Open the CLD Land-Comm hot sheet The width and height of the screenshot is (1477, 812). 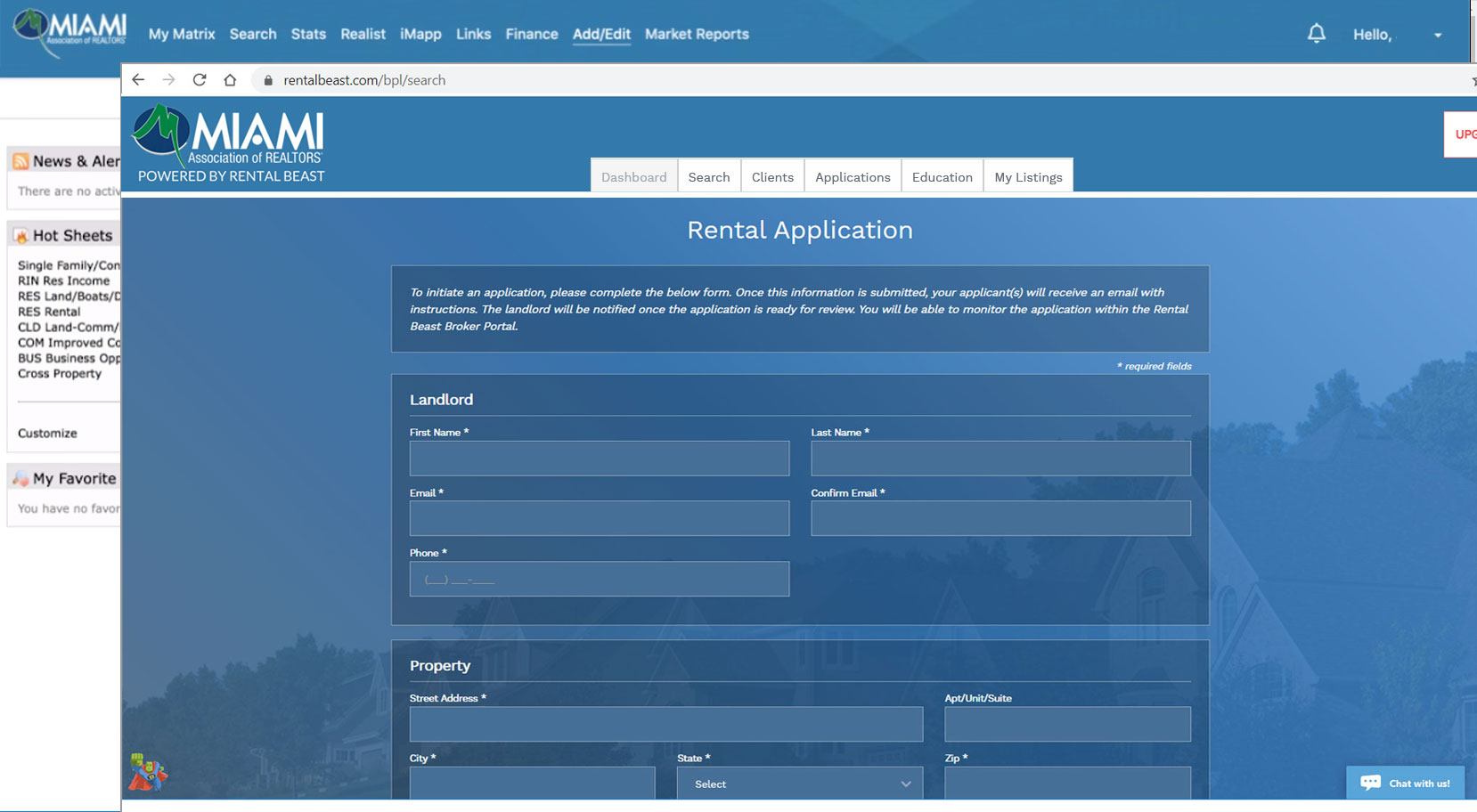coord(69,327)
